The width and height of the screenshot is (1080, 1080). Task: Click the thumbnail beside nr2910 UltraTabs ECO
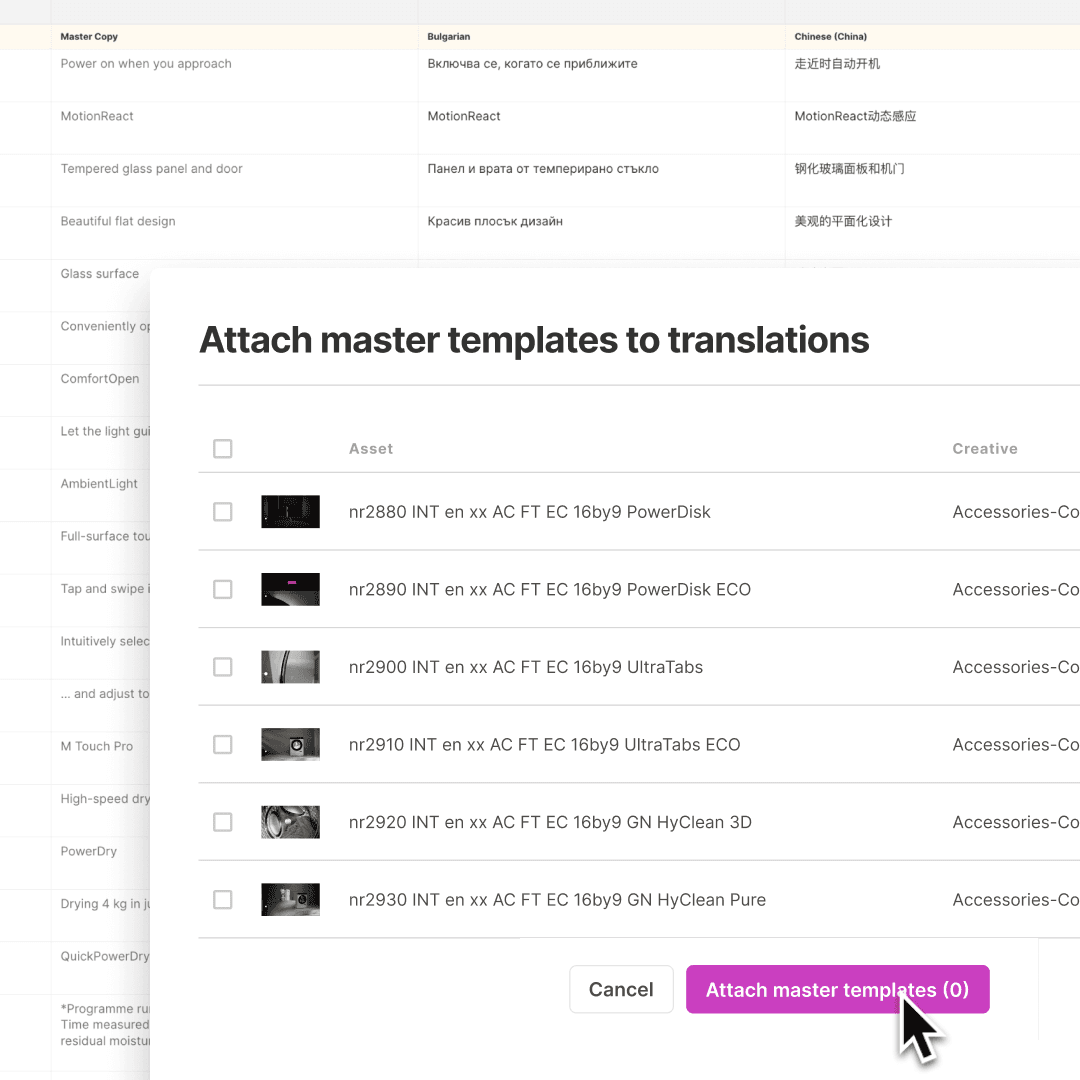pyautogui.click(x=290, y=744)
